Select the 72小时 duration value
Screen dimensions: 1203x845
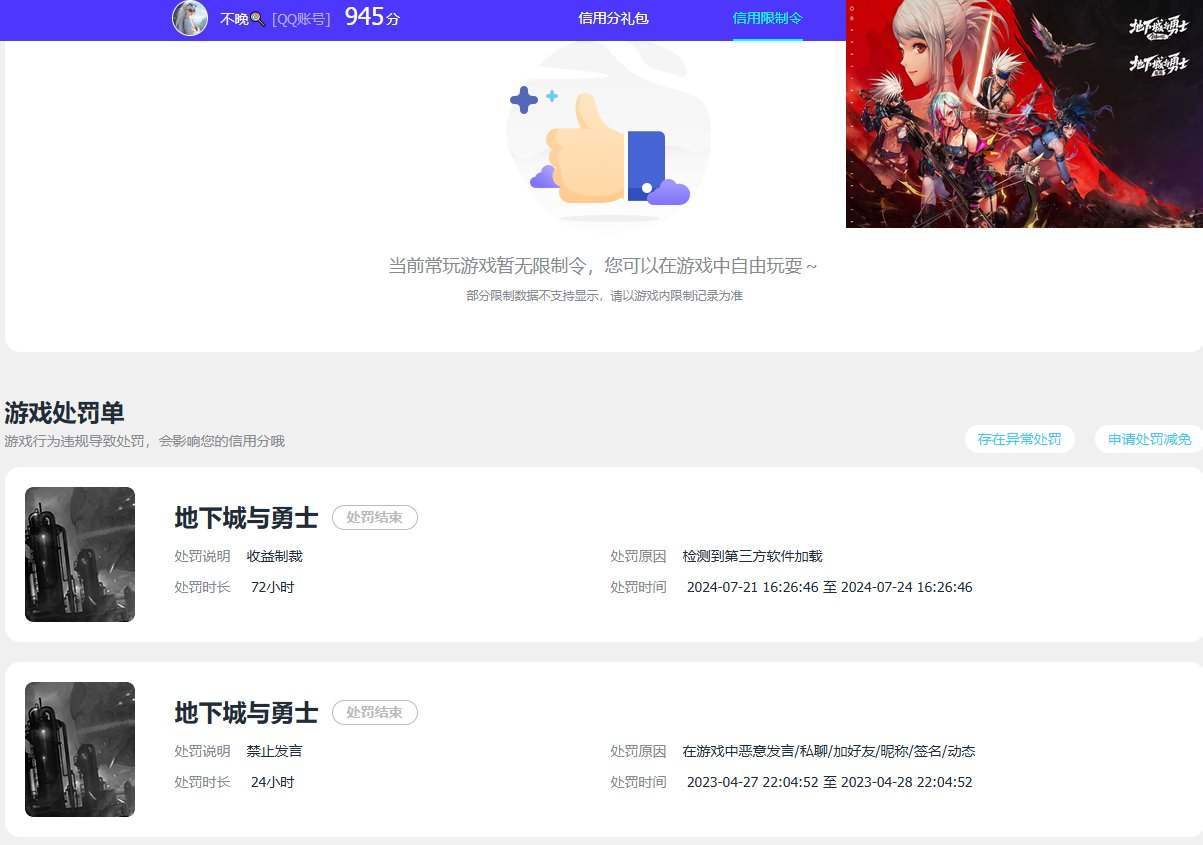[x=272, y=587]
